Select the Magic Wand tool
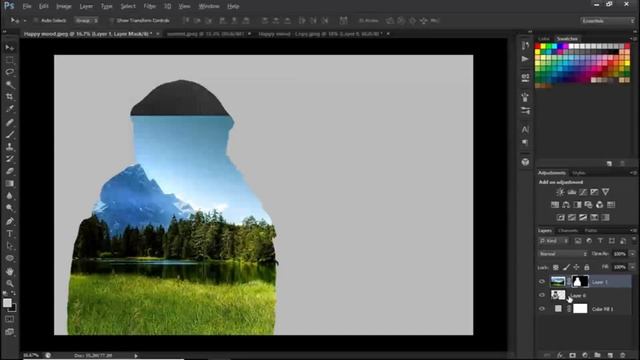 10,84
